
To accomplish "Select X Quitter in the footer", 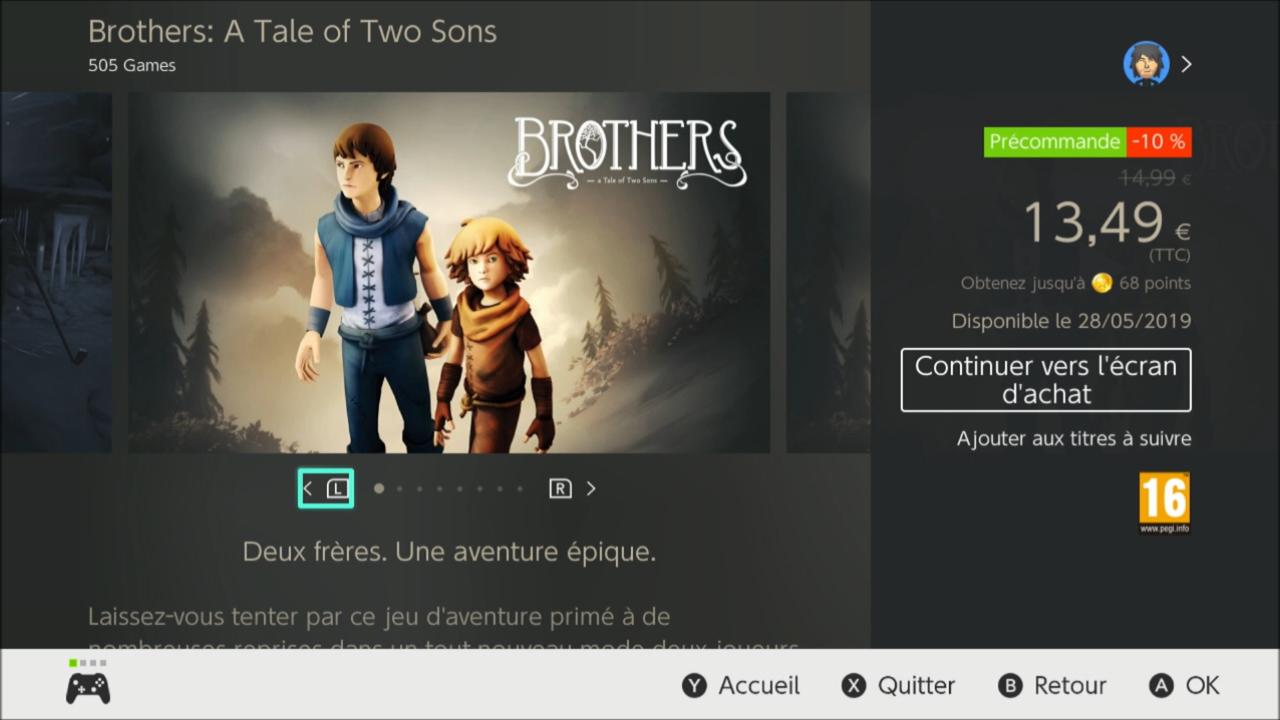I will click(898, 685).
